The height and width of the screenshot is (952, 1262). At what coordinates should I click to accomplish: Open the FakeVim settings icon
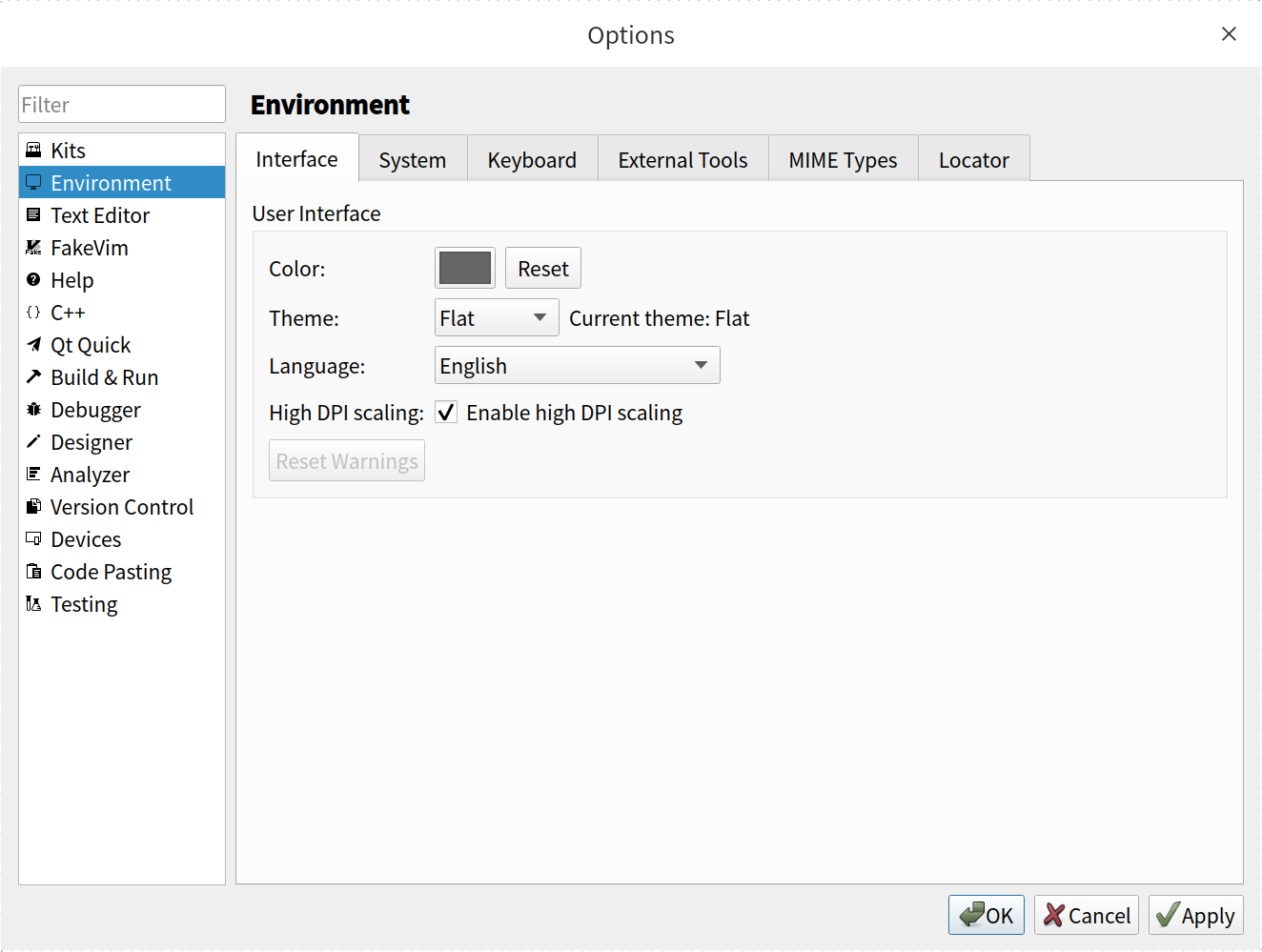(33, 248)
